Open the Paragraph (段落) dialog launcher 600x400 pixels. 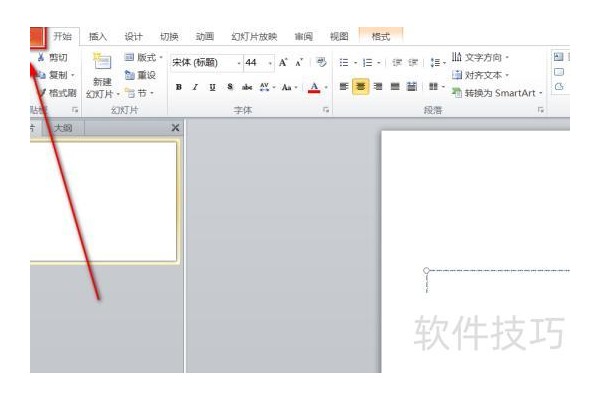[x=541, y=110]
